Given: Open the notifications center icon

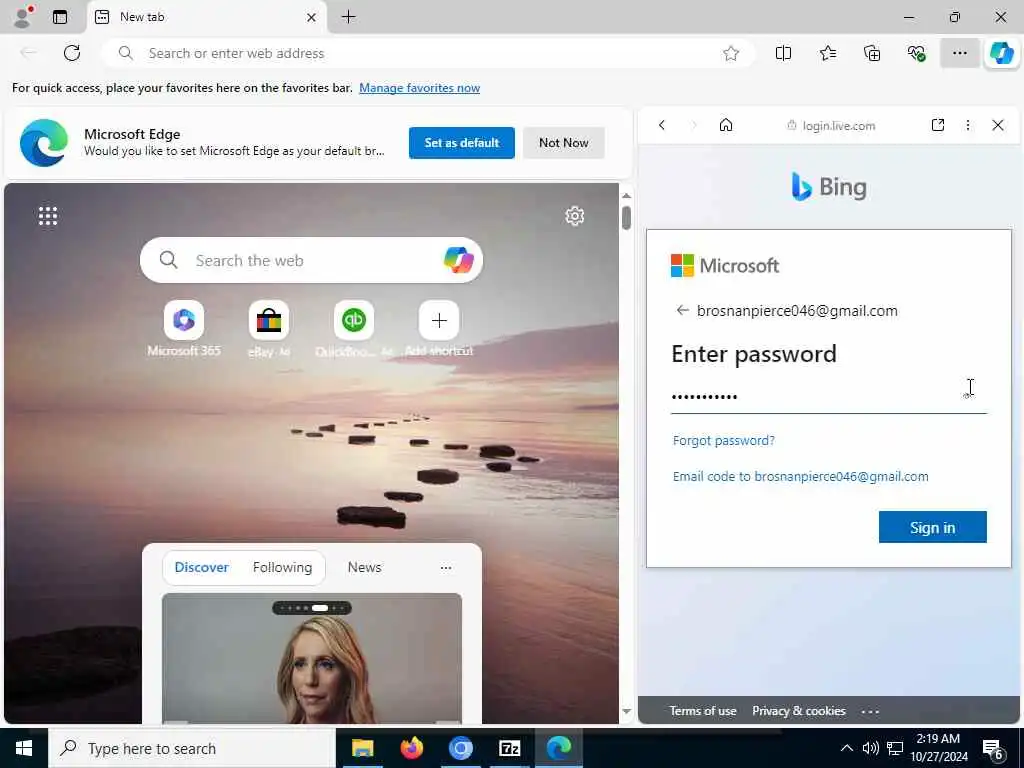Looking at the screenshot, I should (x=993, y=750).
